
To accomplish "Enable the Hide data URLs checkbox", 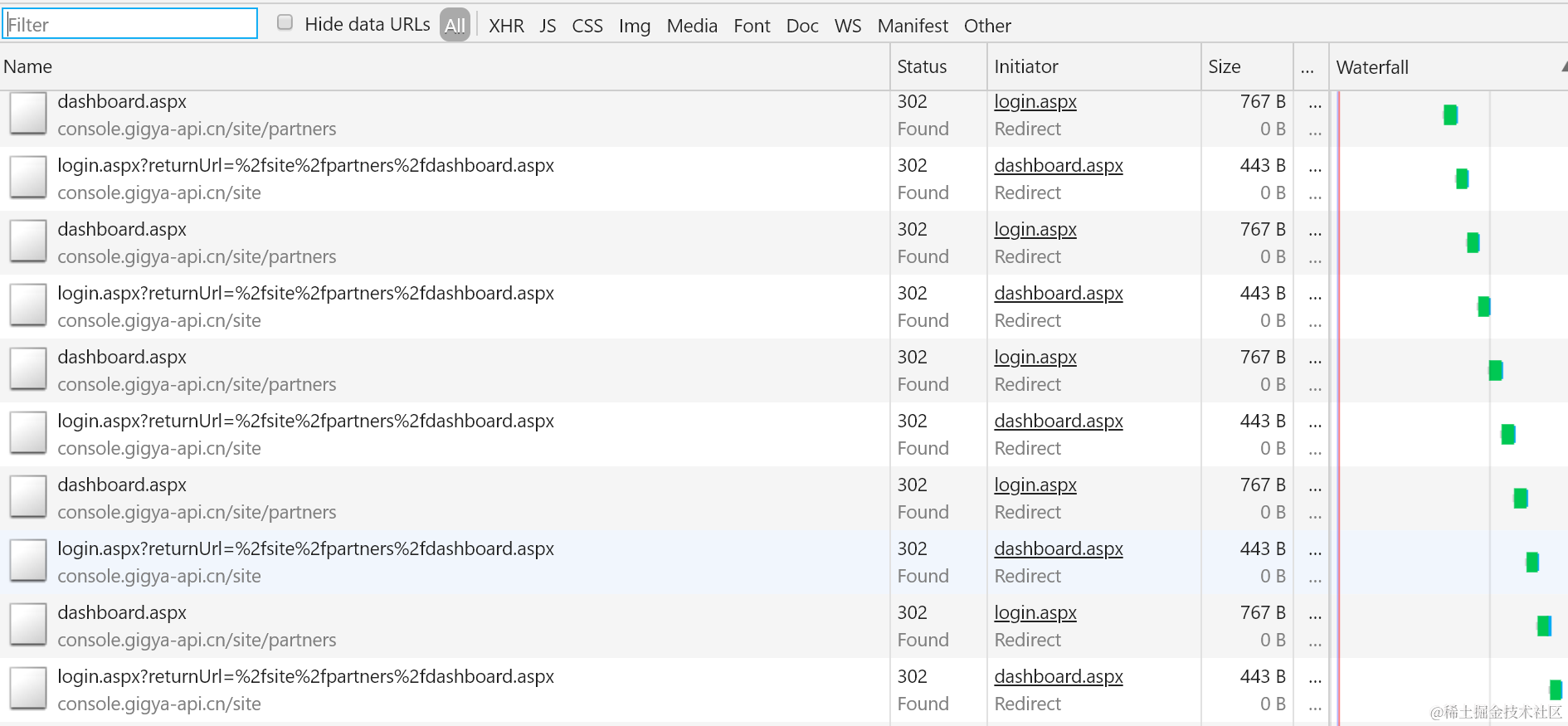I will point(285,22).
